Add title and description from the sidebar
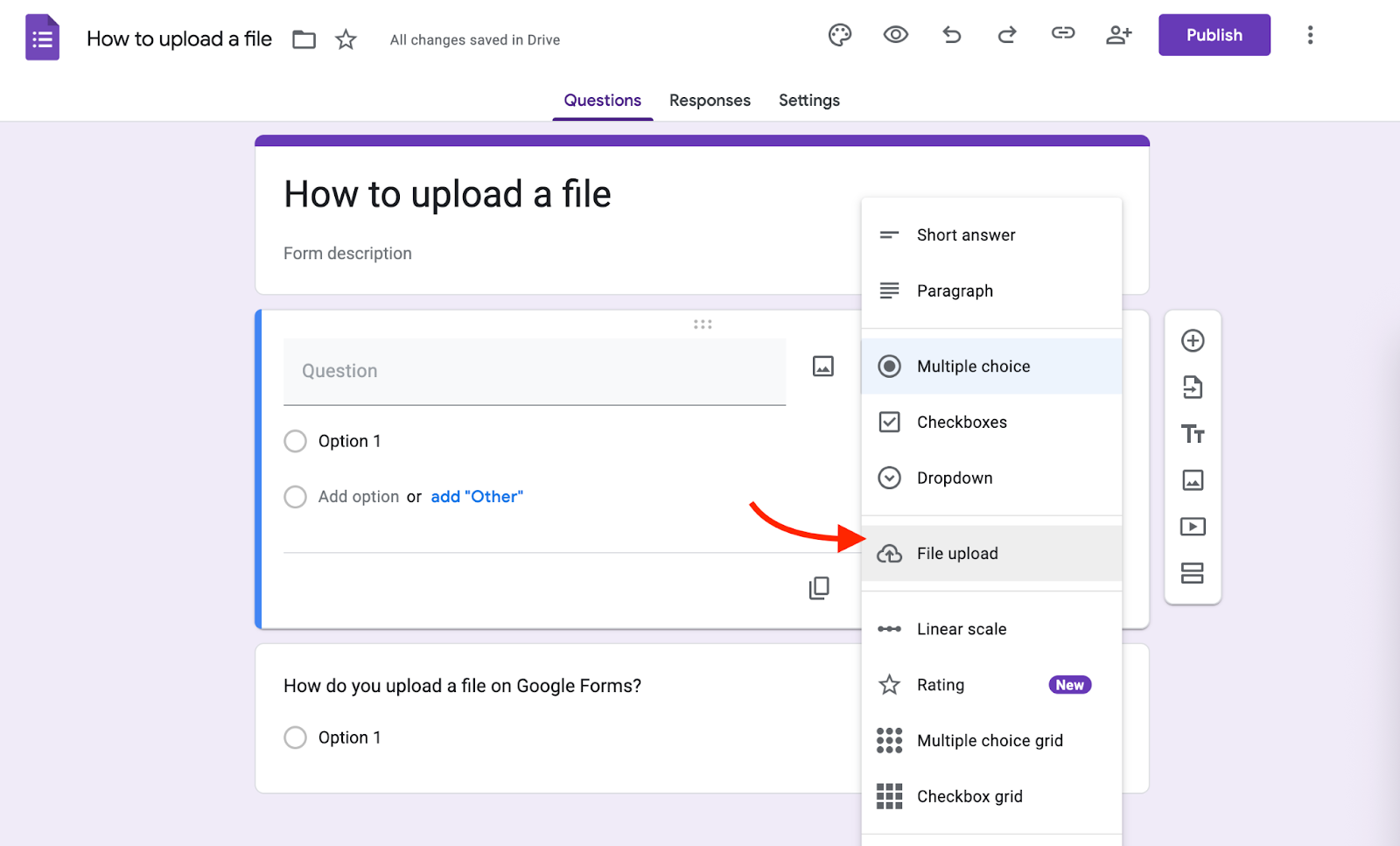Viewport: 1400px width, 846px height. [x=1193, y=434]
